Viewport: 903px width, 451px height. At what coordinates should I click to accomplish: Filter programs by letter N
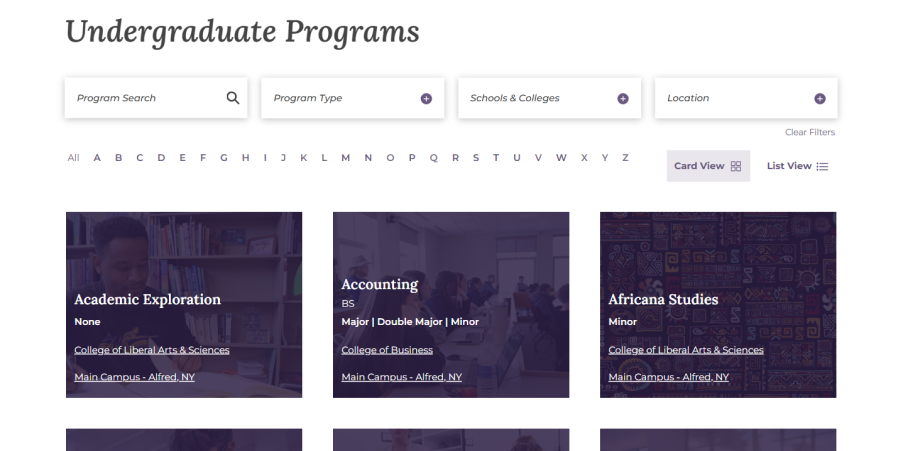[368, 158]
